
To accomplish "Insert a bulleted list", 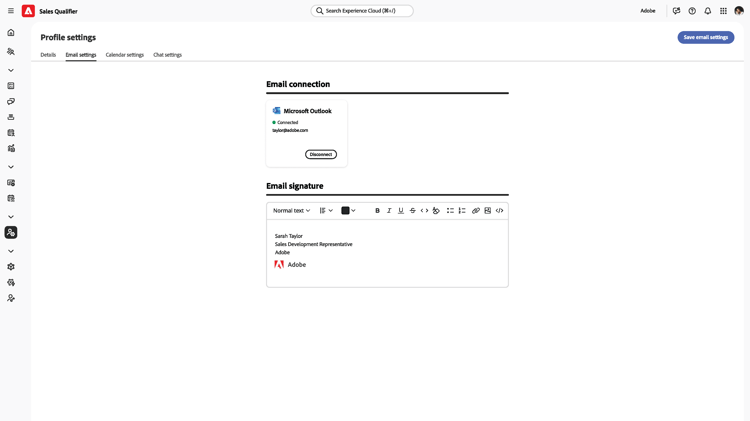I will 450,210.
